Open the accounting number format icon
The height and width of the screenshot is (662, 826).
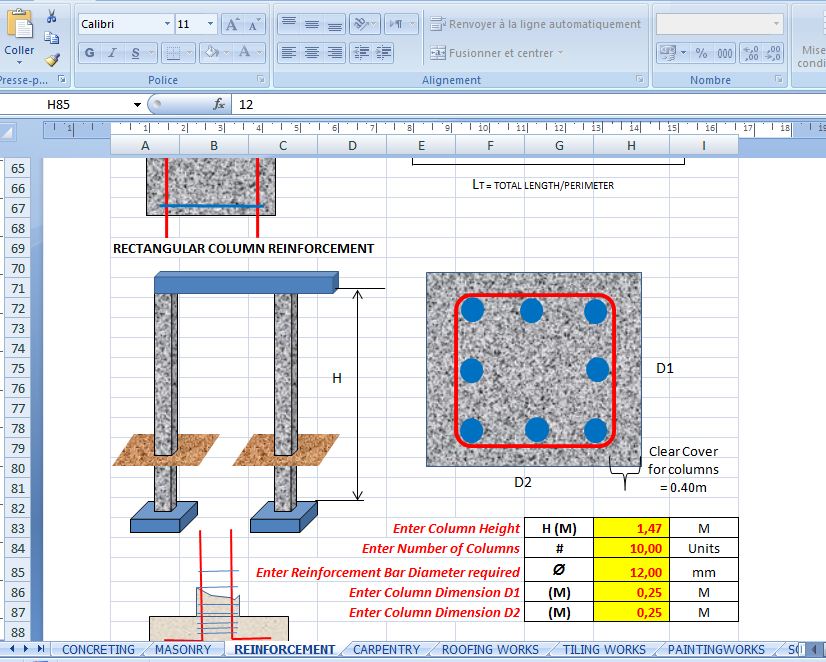668,53
